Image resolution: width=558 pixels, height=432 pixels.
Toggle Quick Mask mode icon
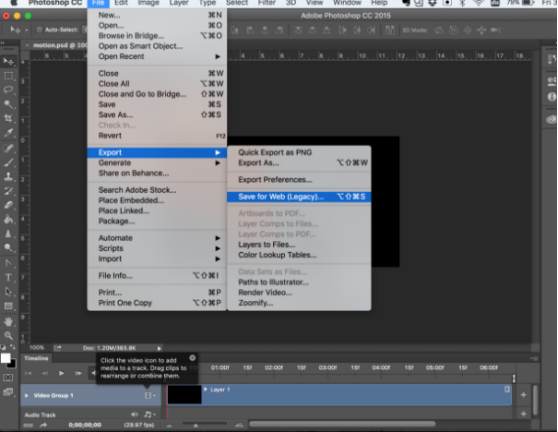coord(8,378)
